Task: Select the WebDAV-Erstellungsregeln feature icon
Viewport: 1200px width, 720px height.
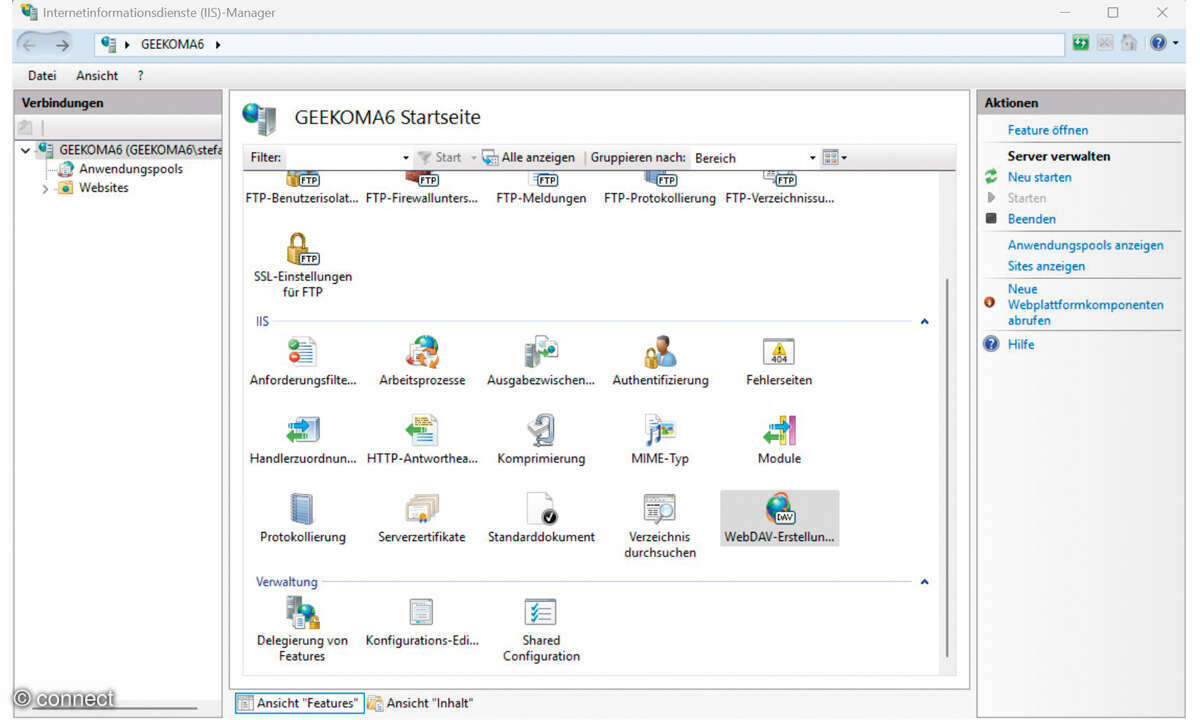Action: (x=779, y=518)
